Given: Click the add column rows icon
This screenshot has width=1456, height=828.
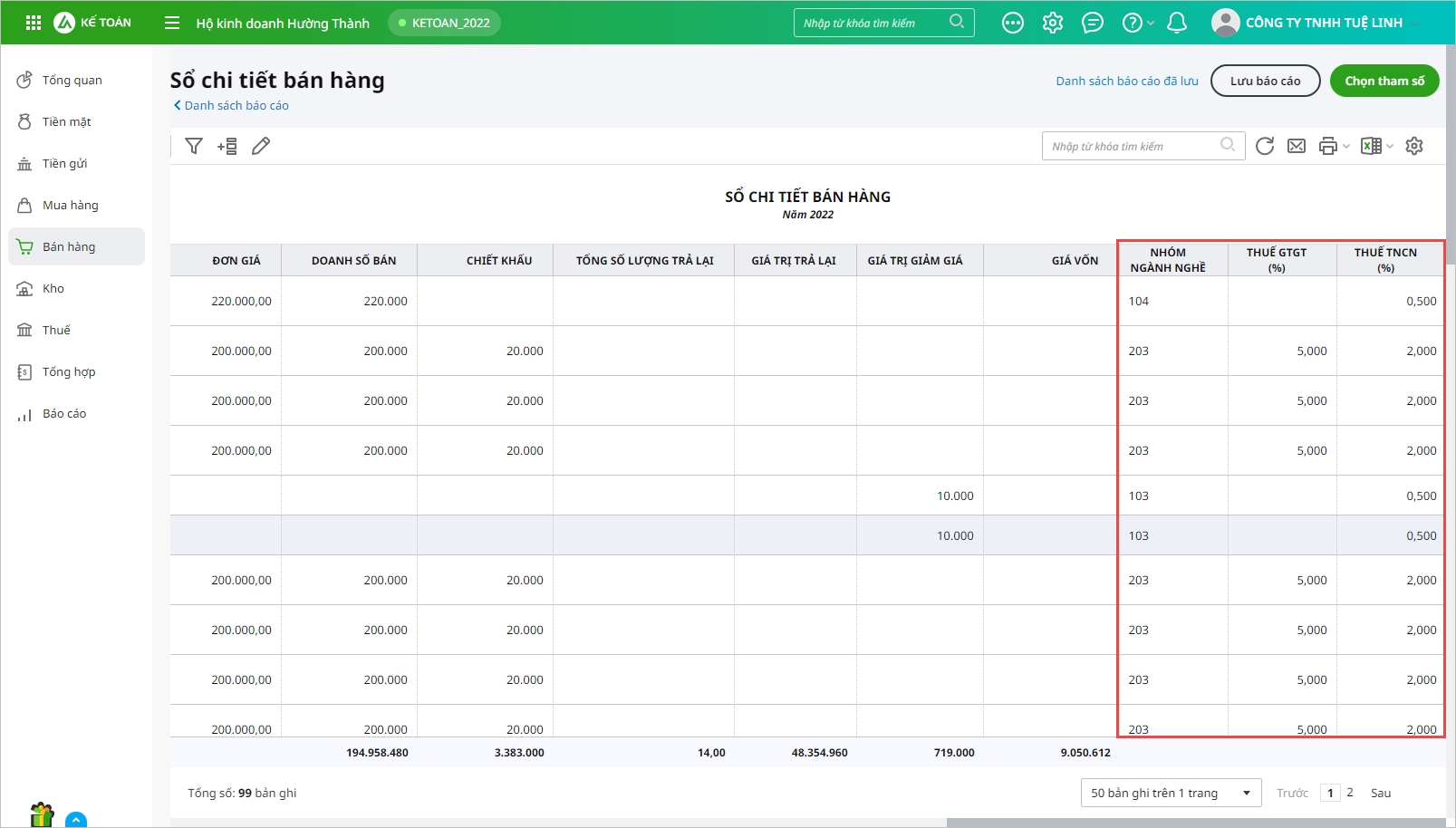Looking at the screenshot, I should [x=227, y=146].
